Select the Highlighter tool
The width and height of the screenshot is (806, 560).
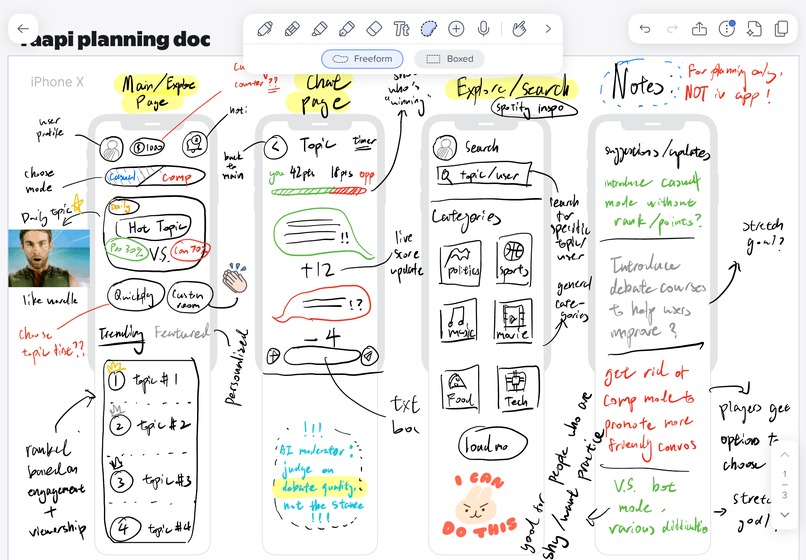point(319,29)
